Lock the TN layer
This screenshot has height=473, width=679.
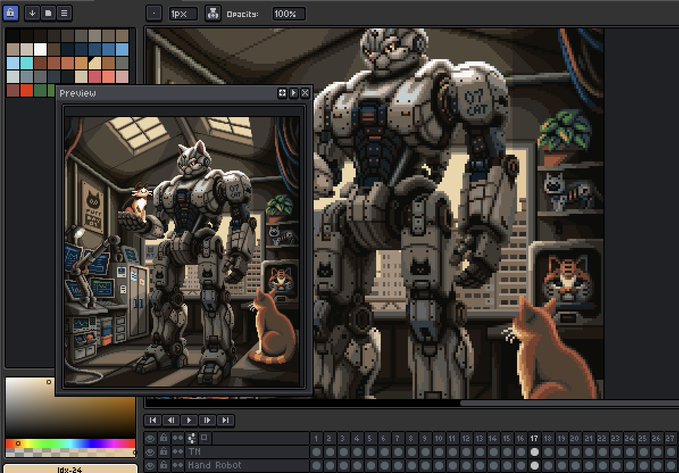pyautogui.click(x=163, y=452)
